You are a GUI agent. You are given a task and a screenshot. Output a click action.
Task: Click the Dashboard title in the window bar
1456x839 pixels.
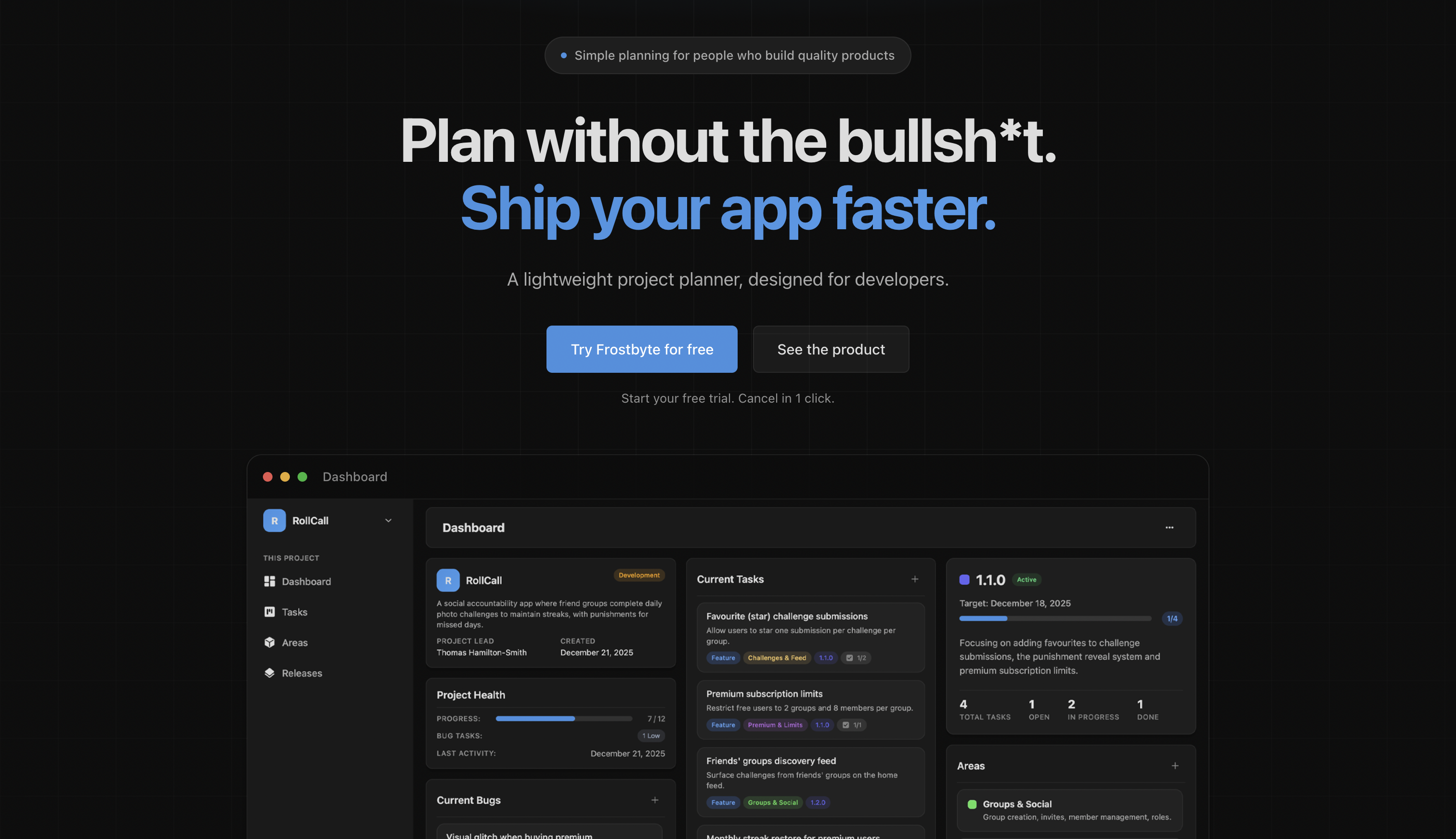tap(354, 476)
